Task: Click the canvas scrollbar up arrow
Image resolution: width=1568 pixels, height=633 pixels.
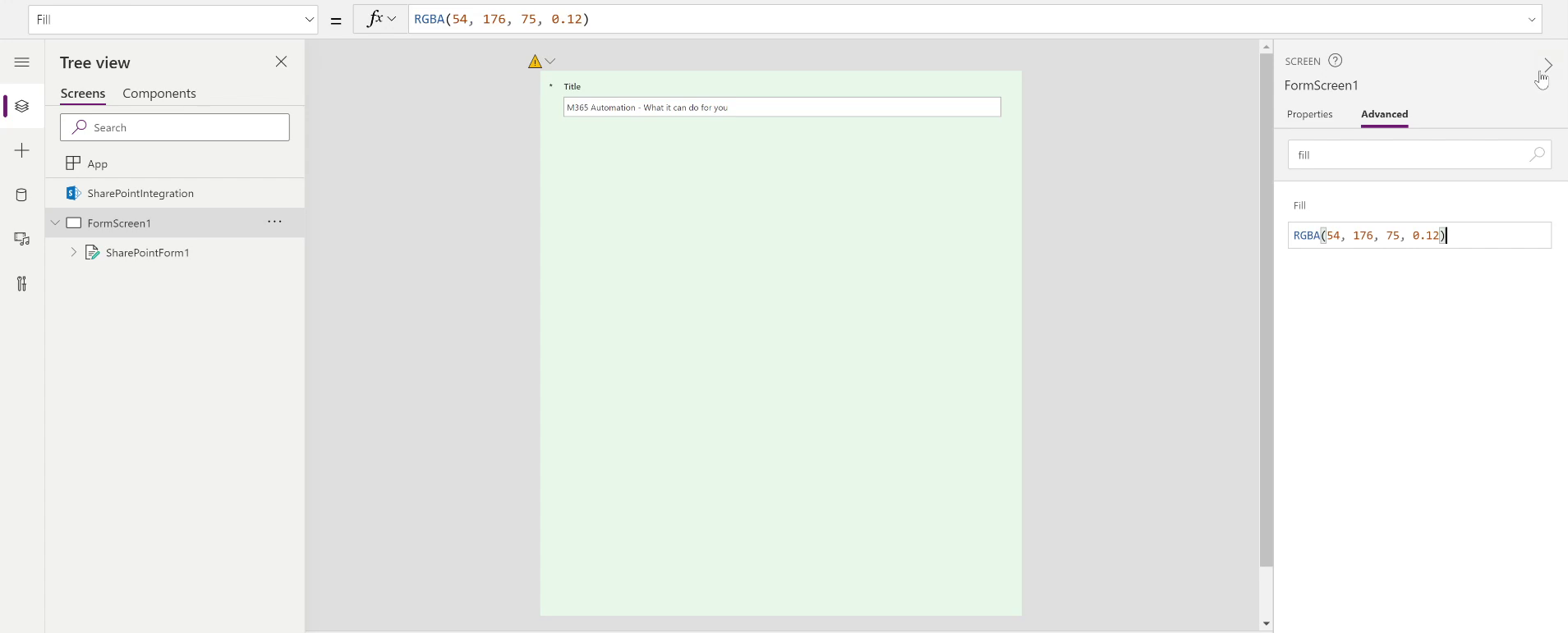Action: [x=1266, y=47]
